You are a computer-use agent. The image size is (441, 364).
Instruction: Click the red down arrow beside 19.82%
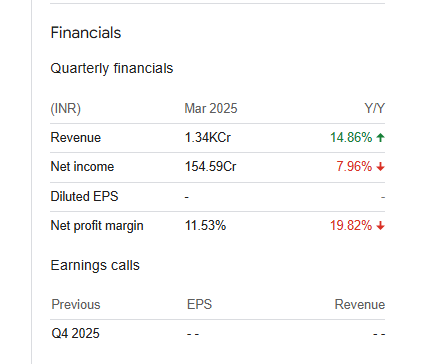click(380, 226)
